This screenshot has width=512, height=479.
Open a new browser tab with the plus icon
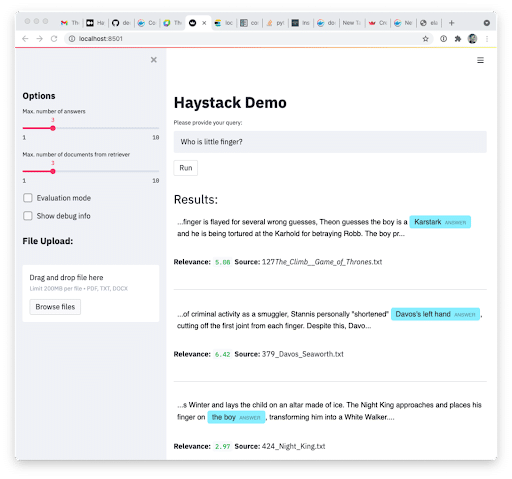click(x=451, y=23)
